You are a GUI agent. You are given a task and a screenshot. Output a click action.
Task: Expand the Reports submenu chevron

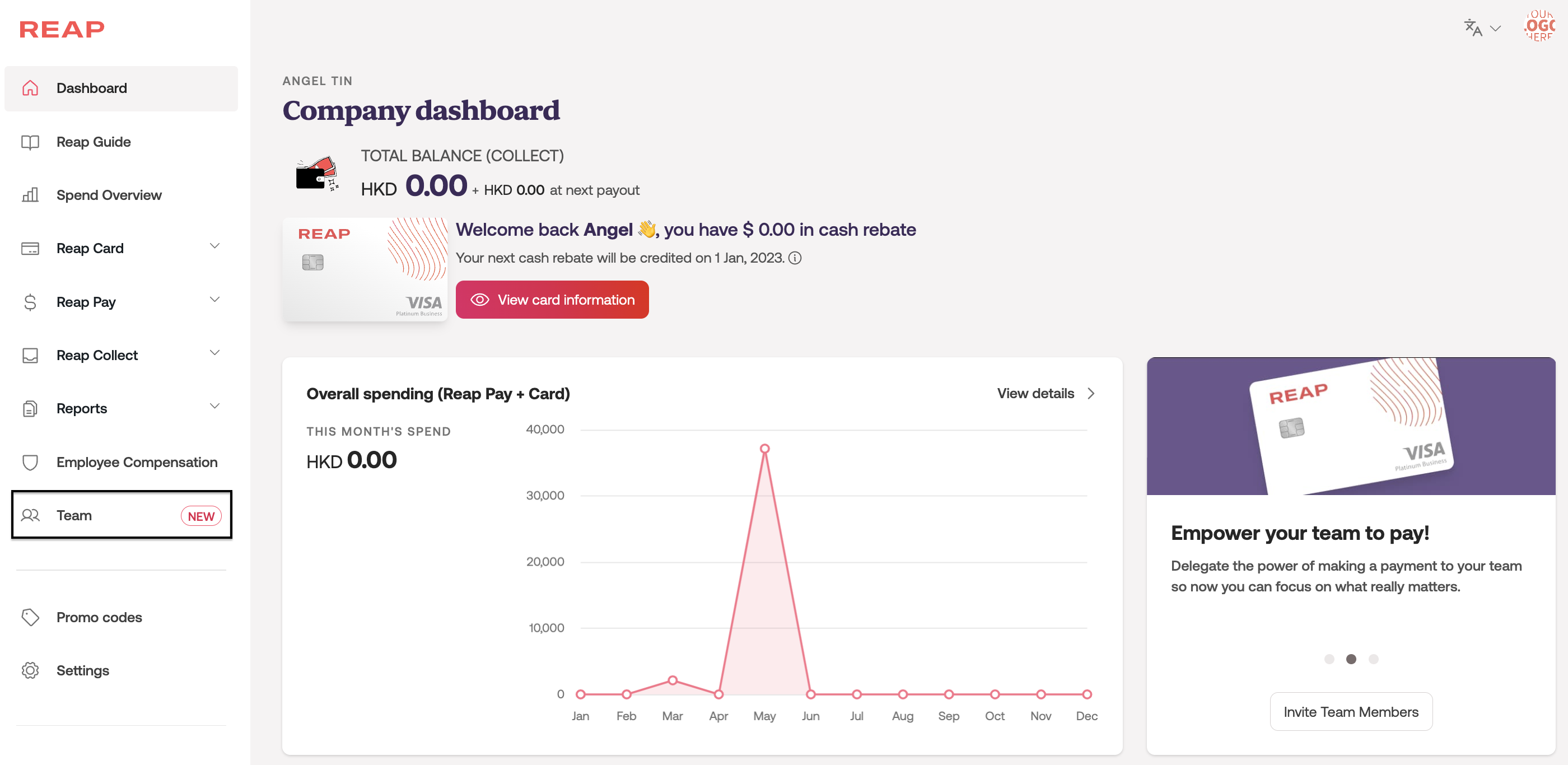(x=214, y=407)
